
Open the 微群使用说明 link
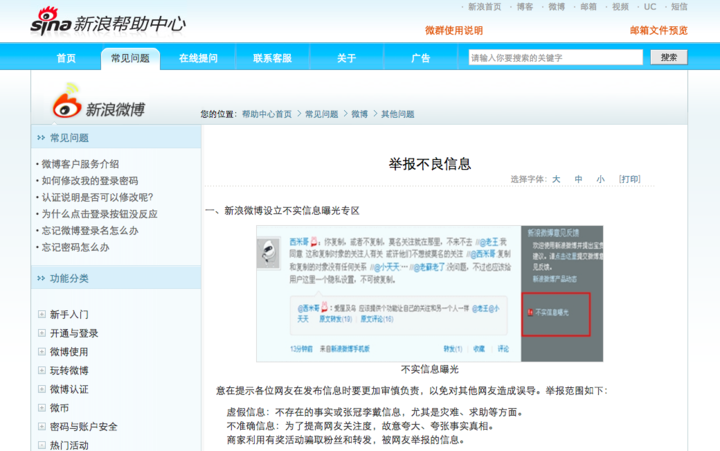click(x=454, y=31)
